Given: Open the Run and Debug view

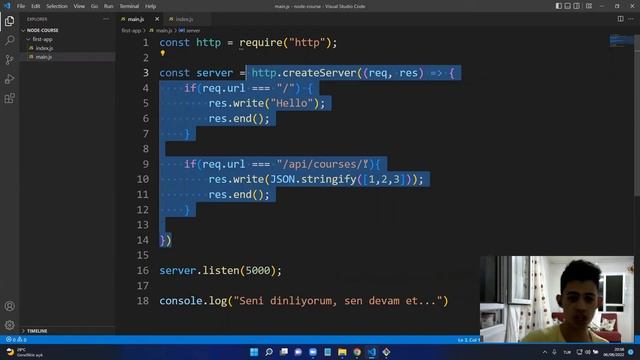Looking at the screenshot, I should pyautogui.click(x=9, y=79).
